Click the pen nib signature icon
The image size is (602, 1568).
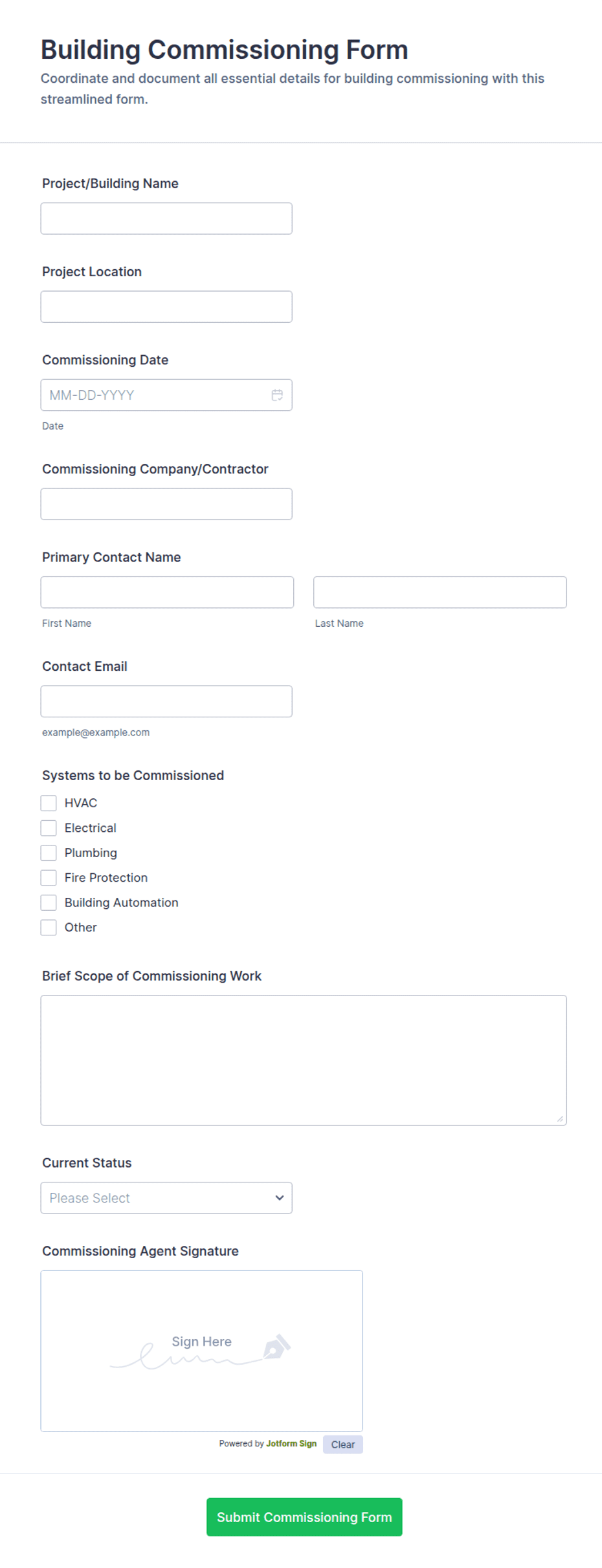pos(276,1347)
